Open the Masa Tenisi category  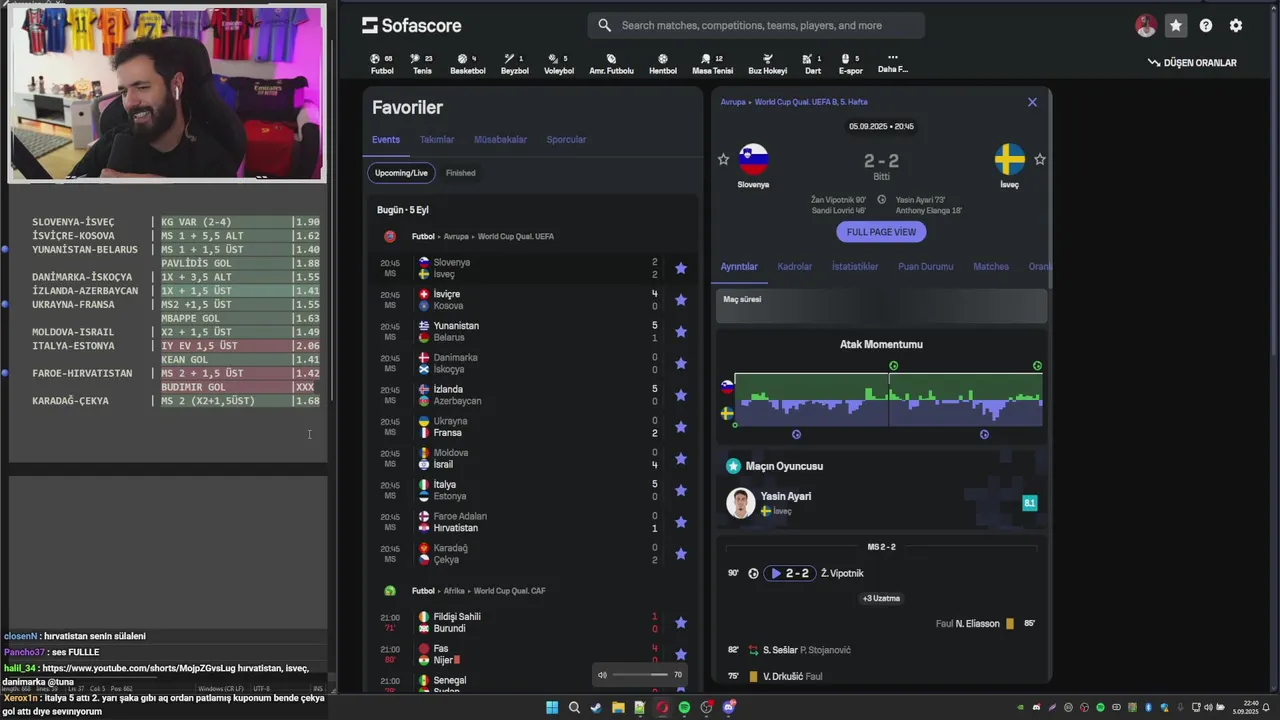pyautogui.click(x=712, y=64)
